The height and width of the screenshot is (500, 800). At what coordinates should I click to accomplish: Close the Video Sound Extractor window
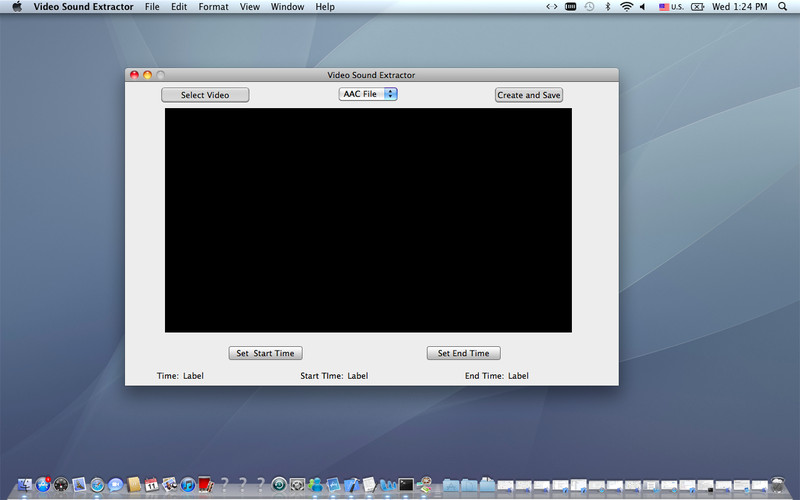click(134, 75)
